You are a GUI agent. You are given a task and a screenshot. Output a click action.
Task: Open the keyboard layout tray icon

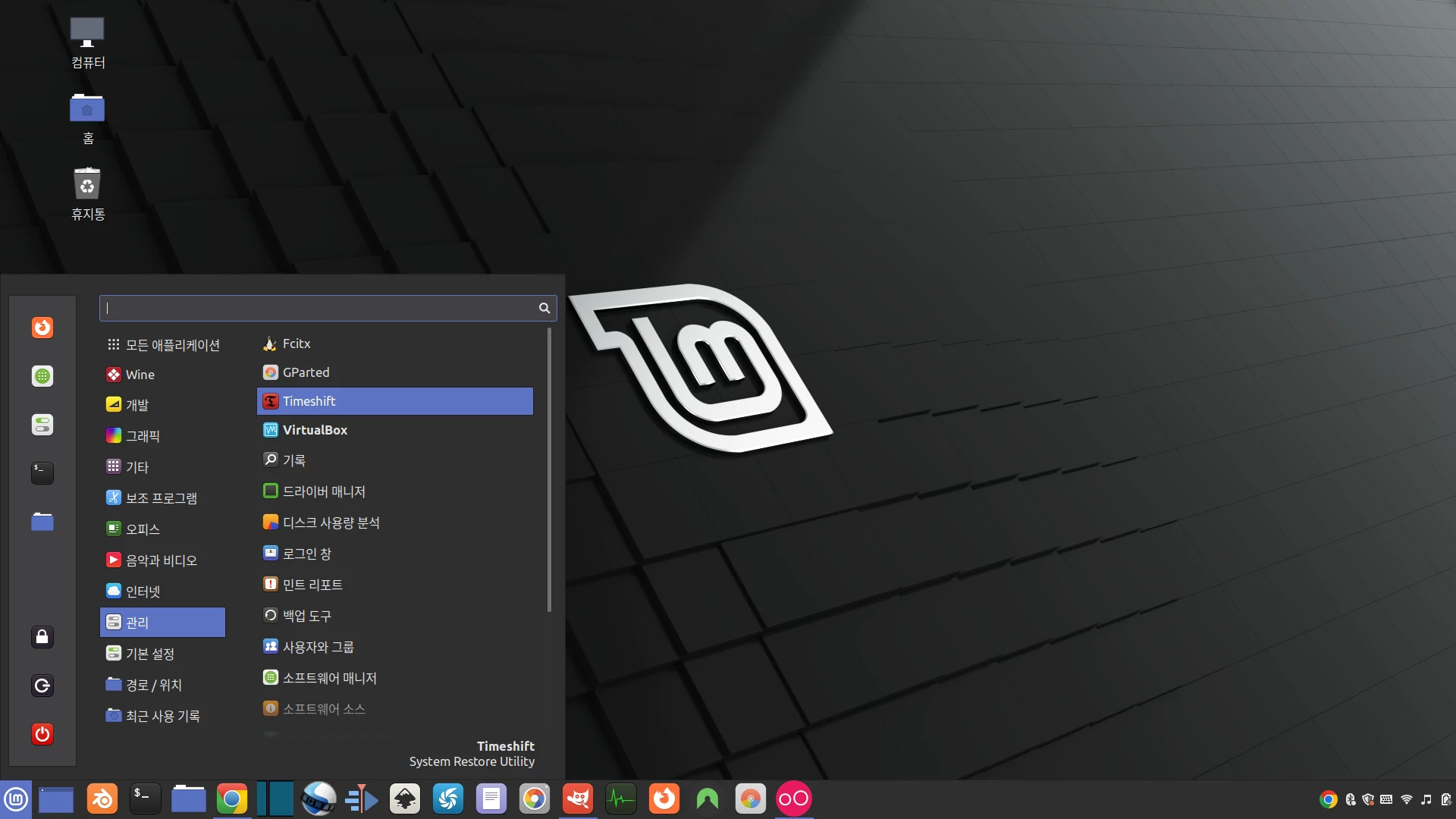[x=1386, y=799]
